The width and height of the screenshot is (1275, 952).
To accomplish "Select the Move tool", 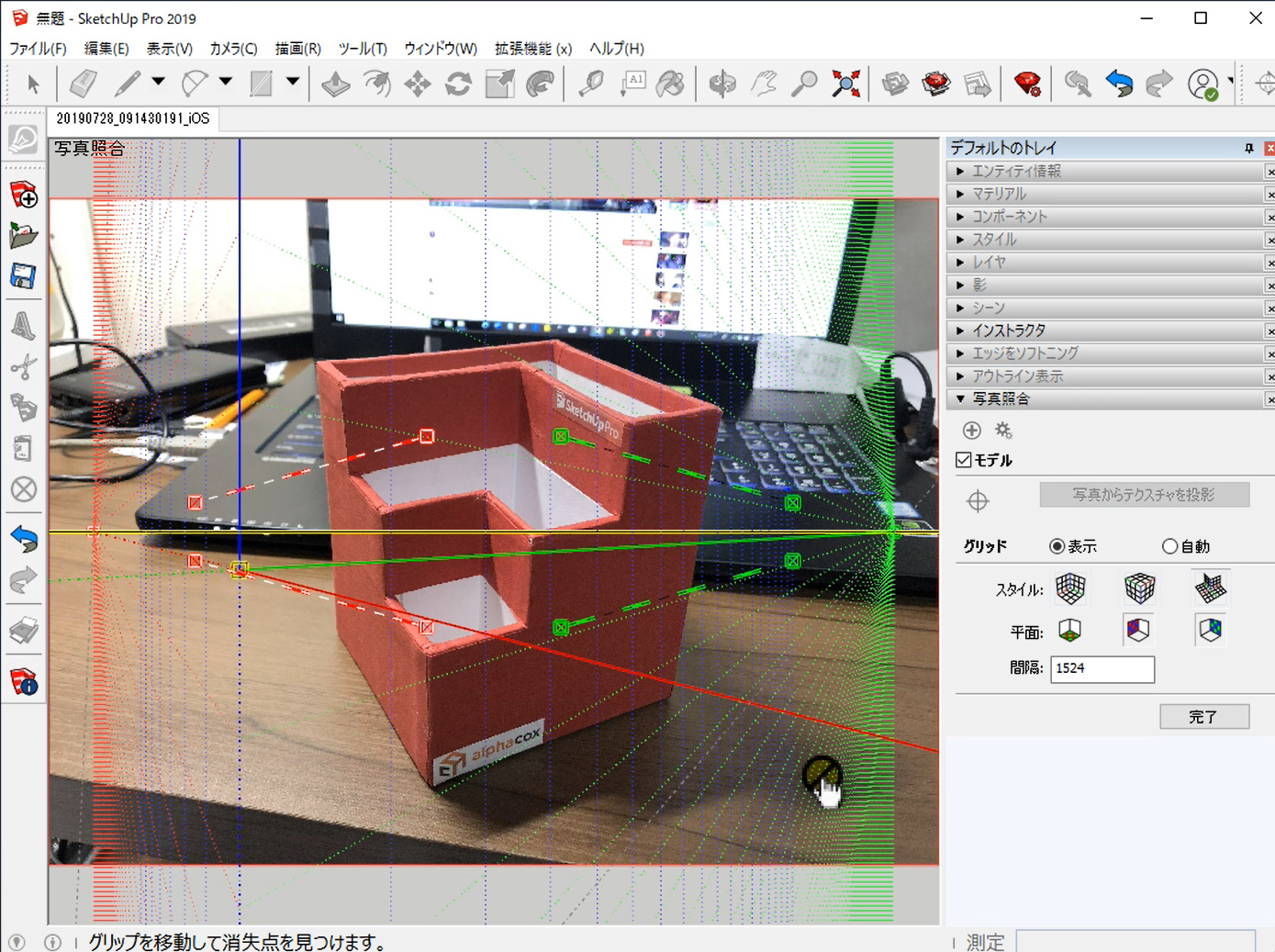I will pos(418,84).
